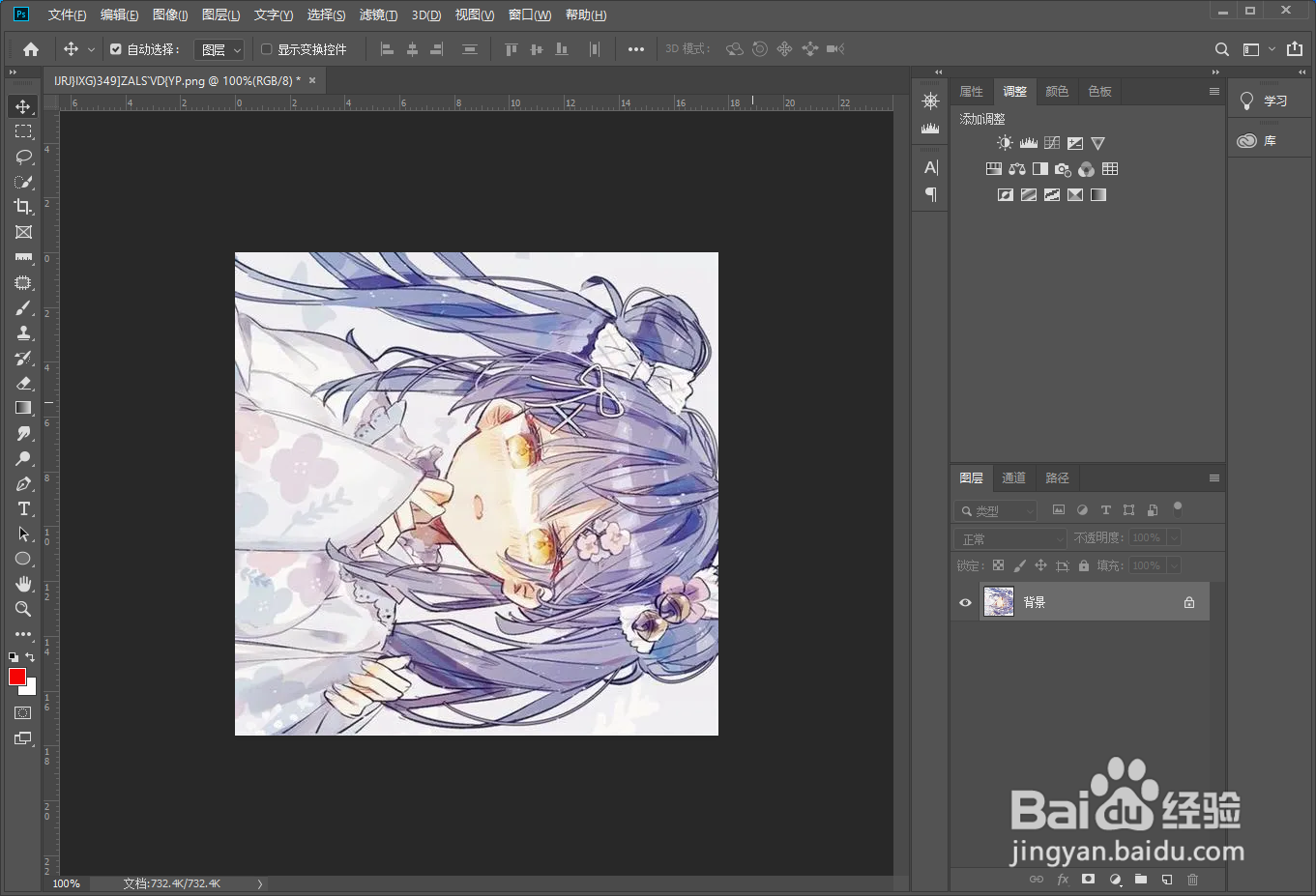Select the Horizontal Type tool
Screen dimensions: 1316x896
pos(23,508)
